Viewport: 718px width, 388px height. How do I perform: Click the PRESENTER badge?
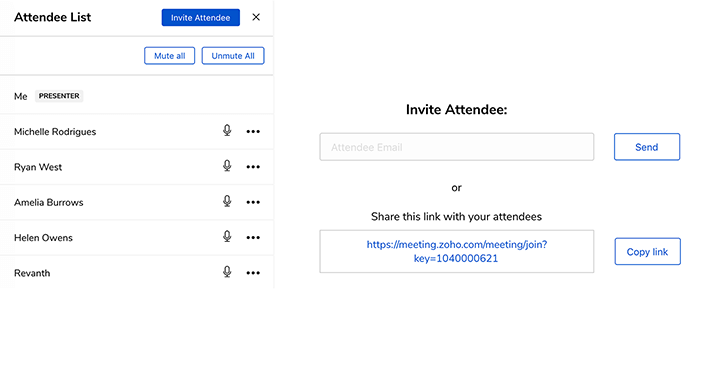[x=59, y=96]
